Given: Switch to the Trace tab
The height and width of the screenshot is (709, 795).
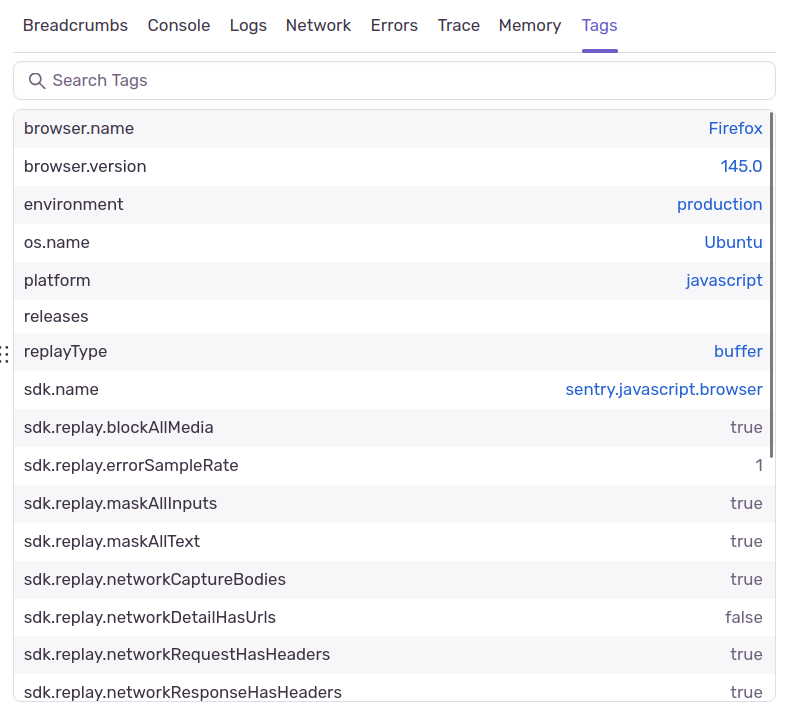Looking at the screenshot, I should 459,26.
